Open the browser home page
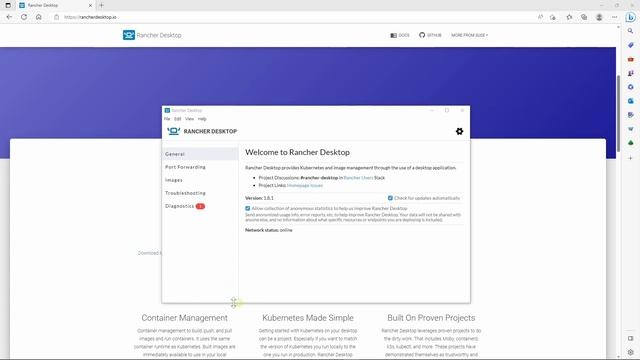The height and width of the screenshot is (360, 640). pos(39,17)
